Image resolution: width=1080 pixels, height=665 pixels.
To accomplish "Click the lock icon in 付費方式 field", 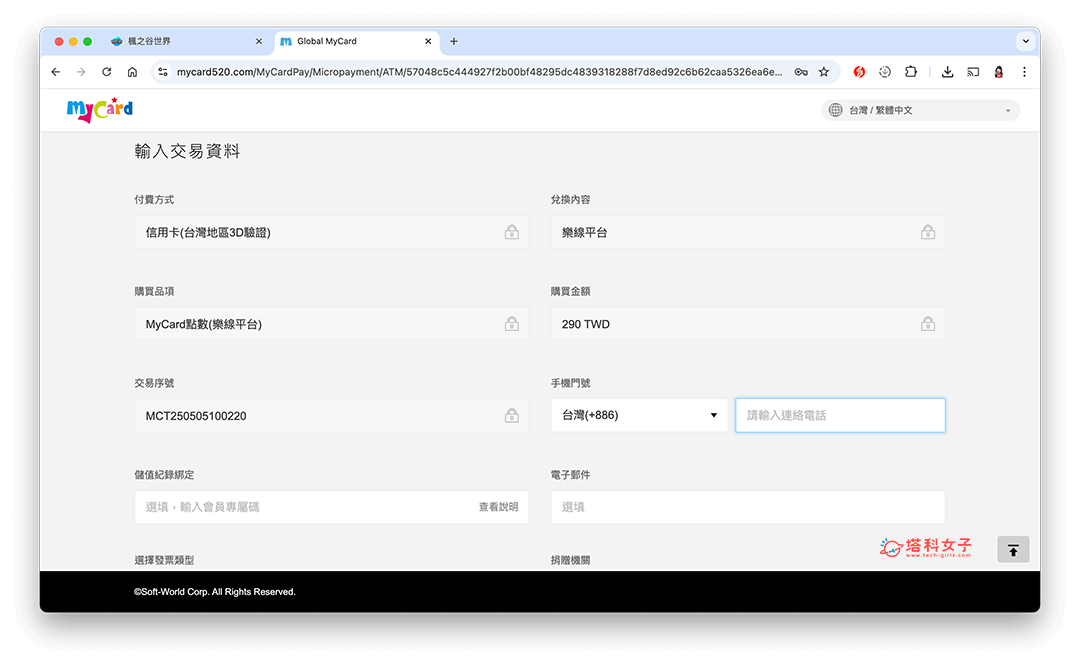I will [x=512, y=232].
